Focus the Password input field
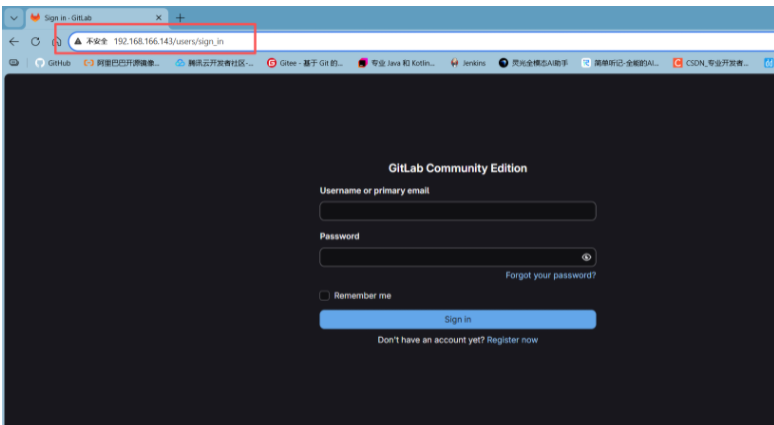This screenshot has width=774, height=425. click(458, 257)
